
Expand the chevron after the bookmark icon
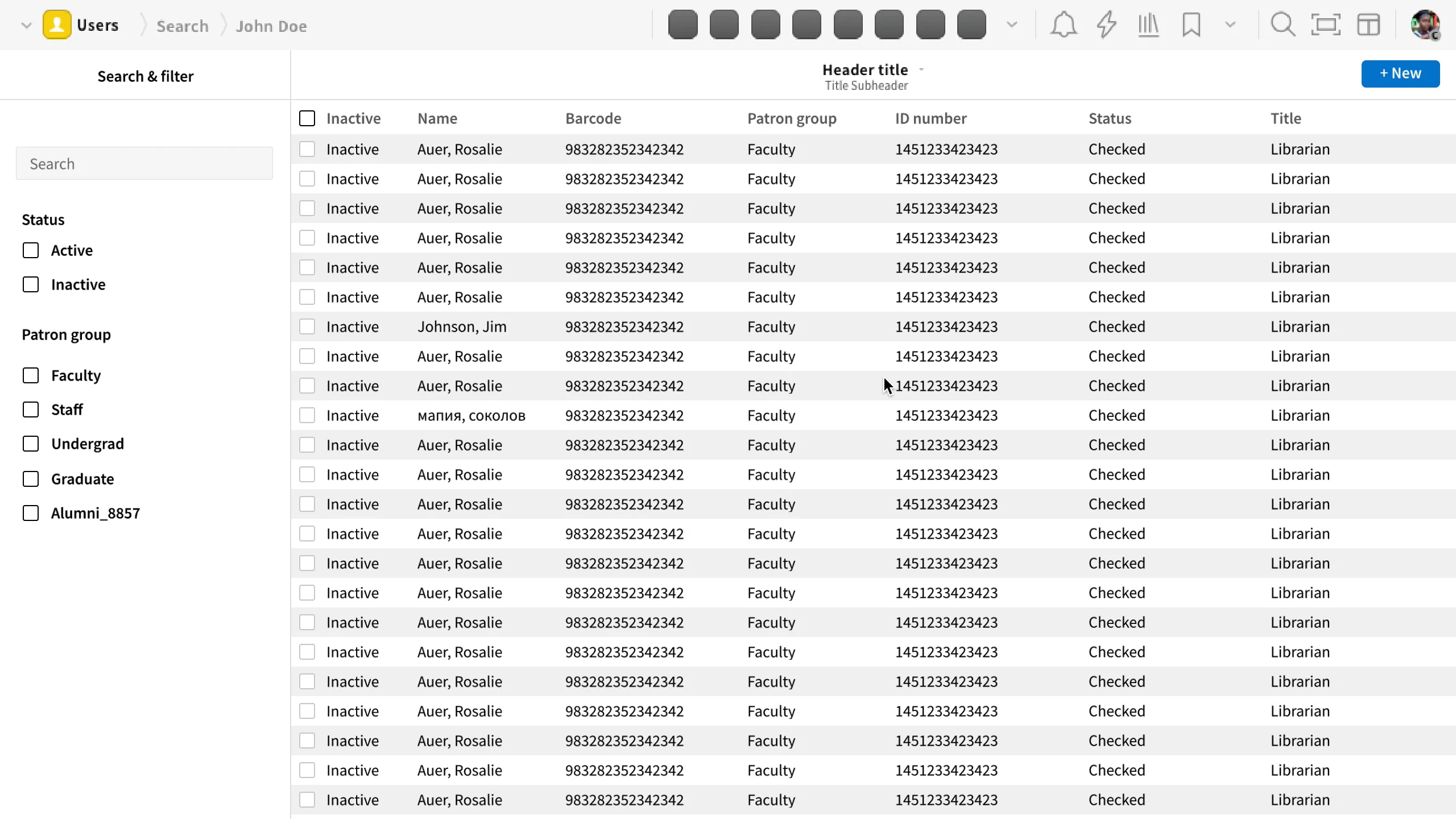(x=1230, y=25)
